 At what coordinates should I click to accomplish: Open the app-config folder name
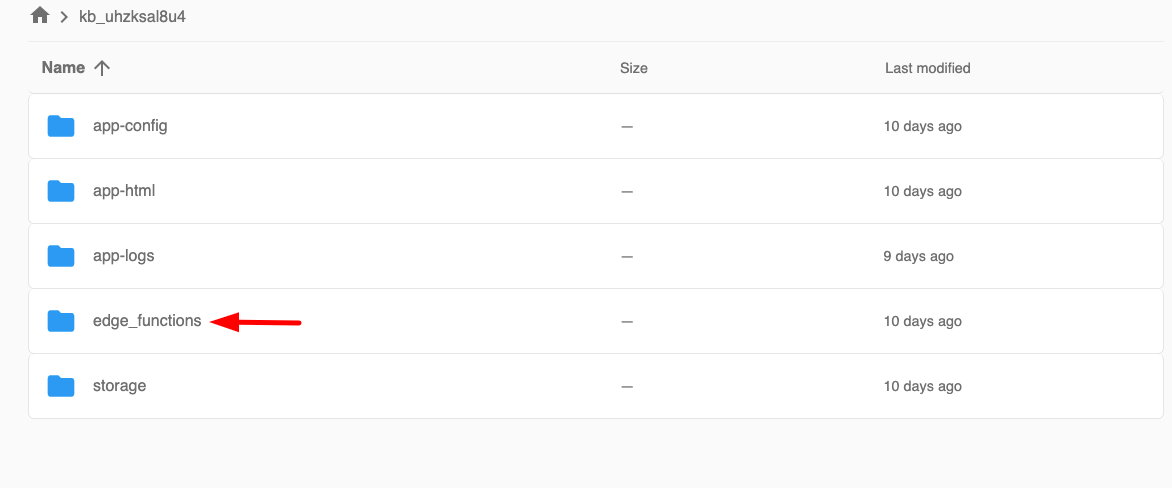[x=130, y=126]
